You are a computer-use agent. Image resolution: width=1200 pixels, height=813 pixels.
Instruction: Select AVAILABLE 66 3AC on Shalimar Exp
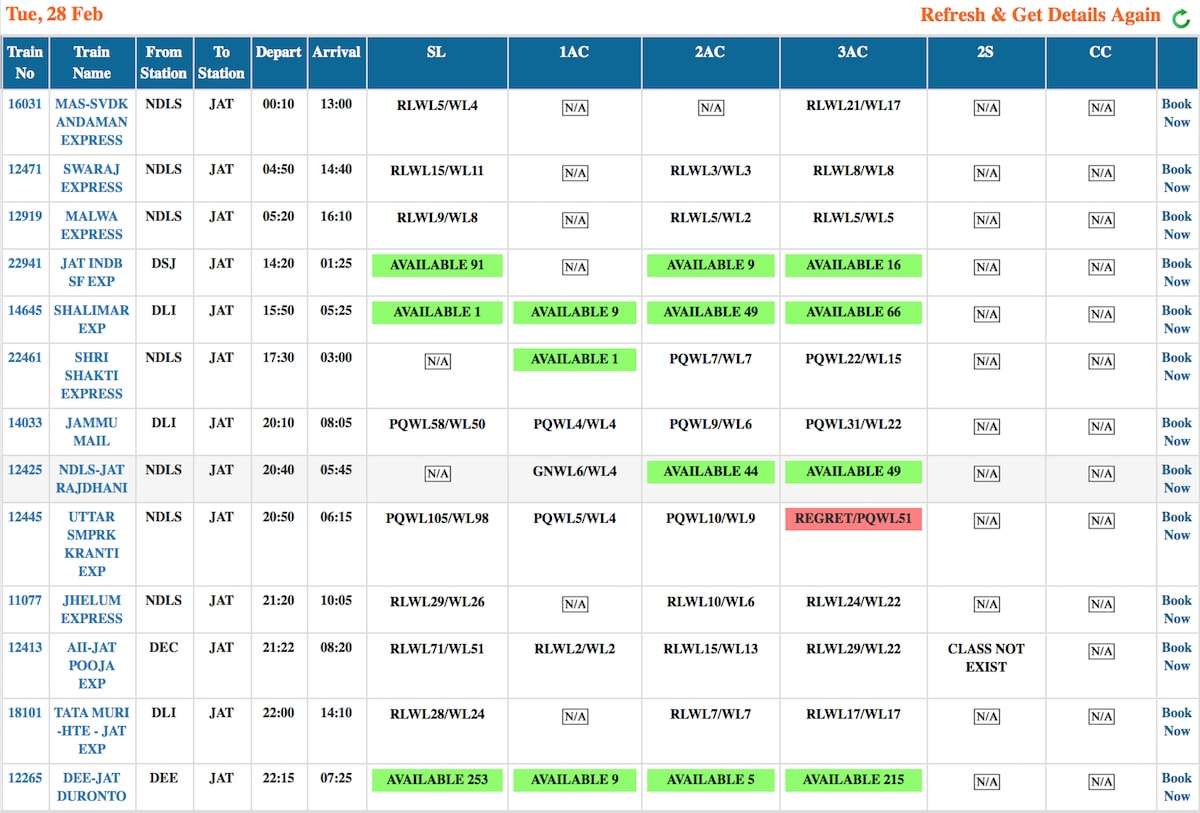coord(853,312)
